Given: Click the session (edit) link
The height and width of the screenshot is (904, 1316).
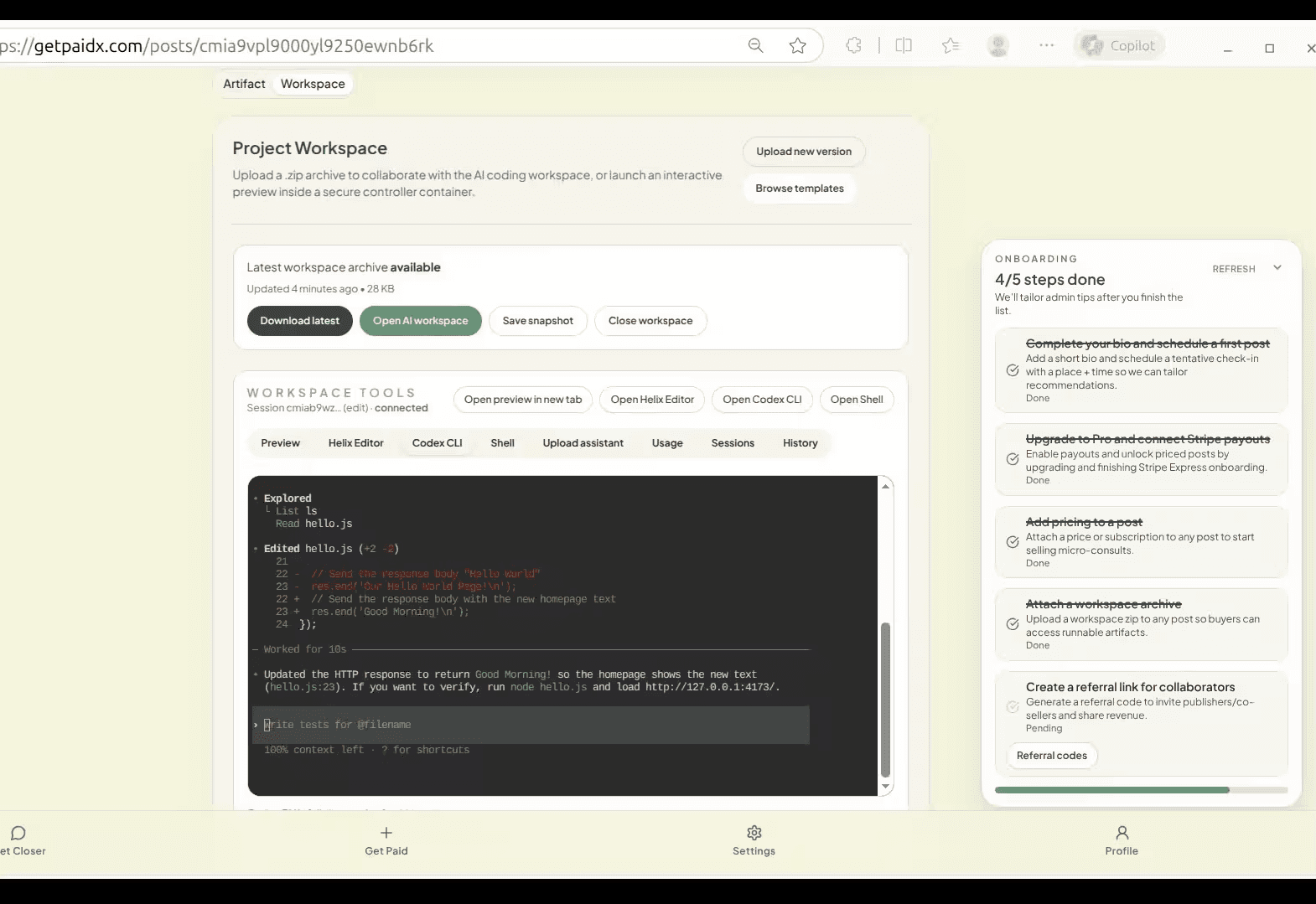Looking at the screenshot, I should [x=355, y=408].
